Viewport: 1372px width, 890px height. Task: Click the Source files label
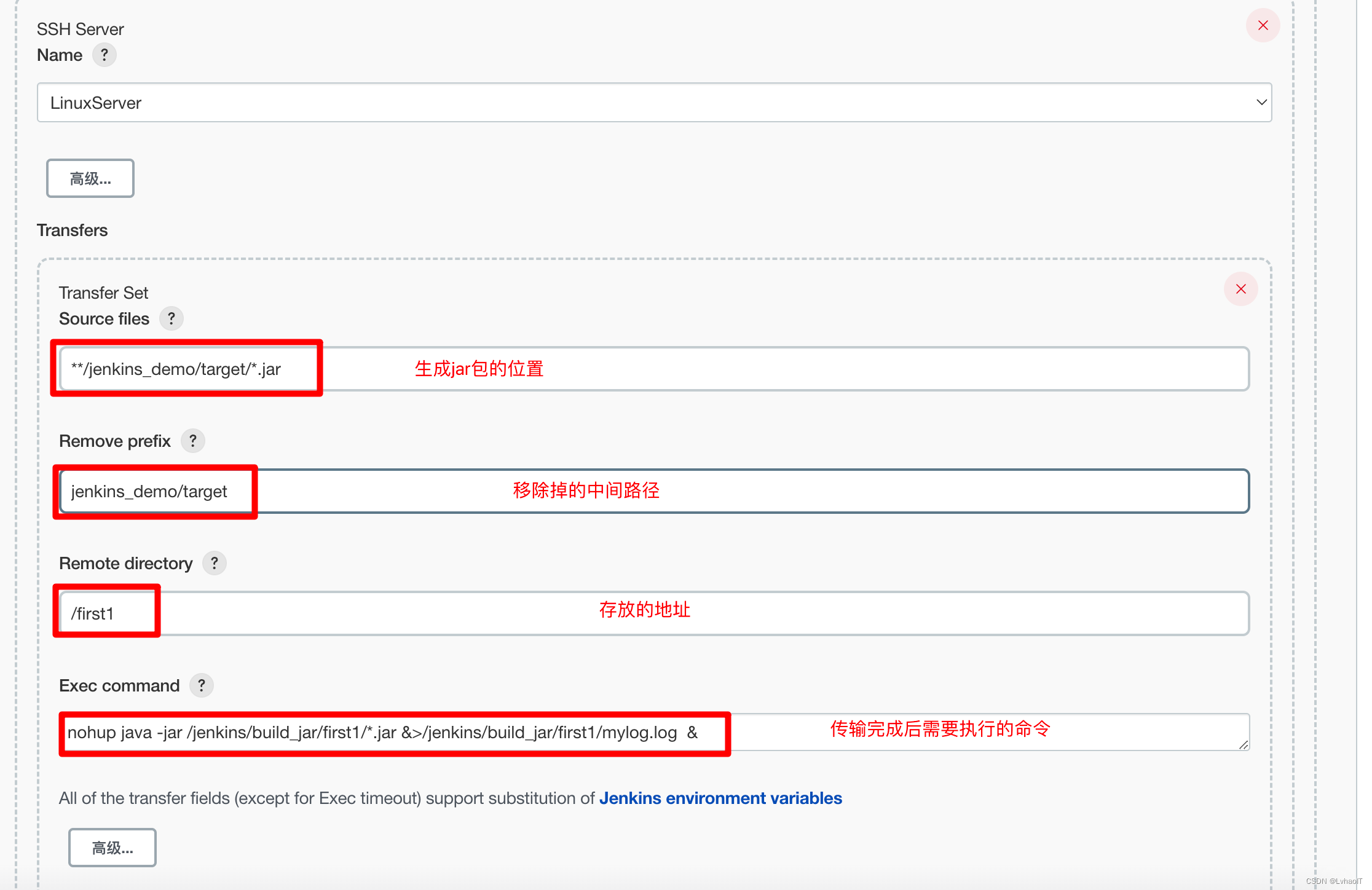click(104, 318)
